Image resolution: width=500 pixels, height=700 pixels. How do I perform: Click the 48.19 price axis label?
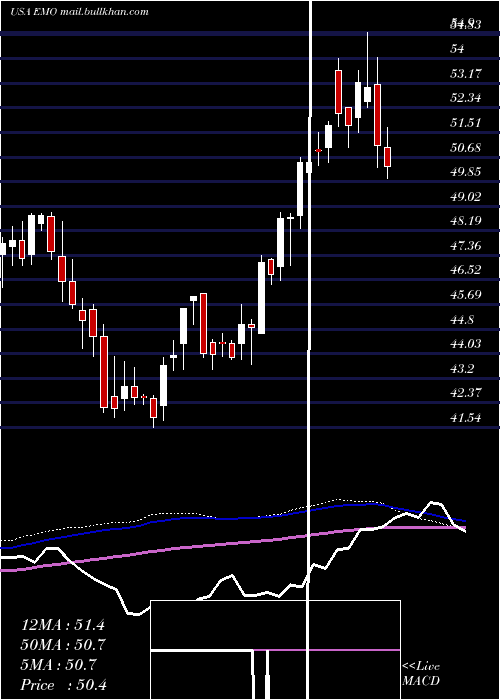tap(466, 221)
